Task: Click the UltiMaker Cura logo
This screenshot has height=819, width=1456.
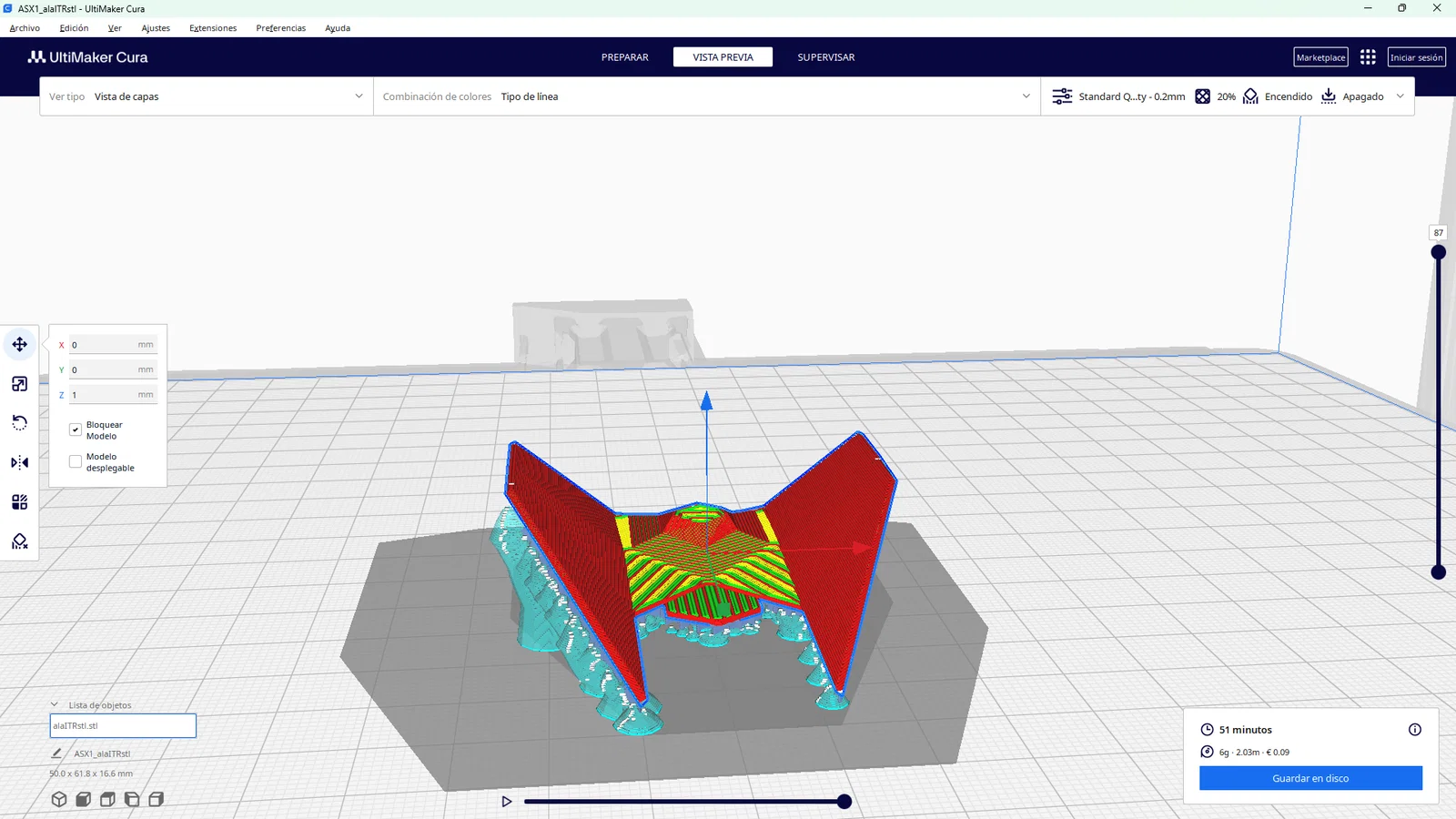Action: point(87,57)
